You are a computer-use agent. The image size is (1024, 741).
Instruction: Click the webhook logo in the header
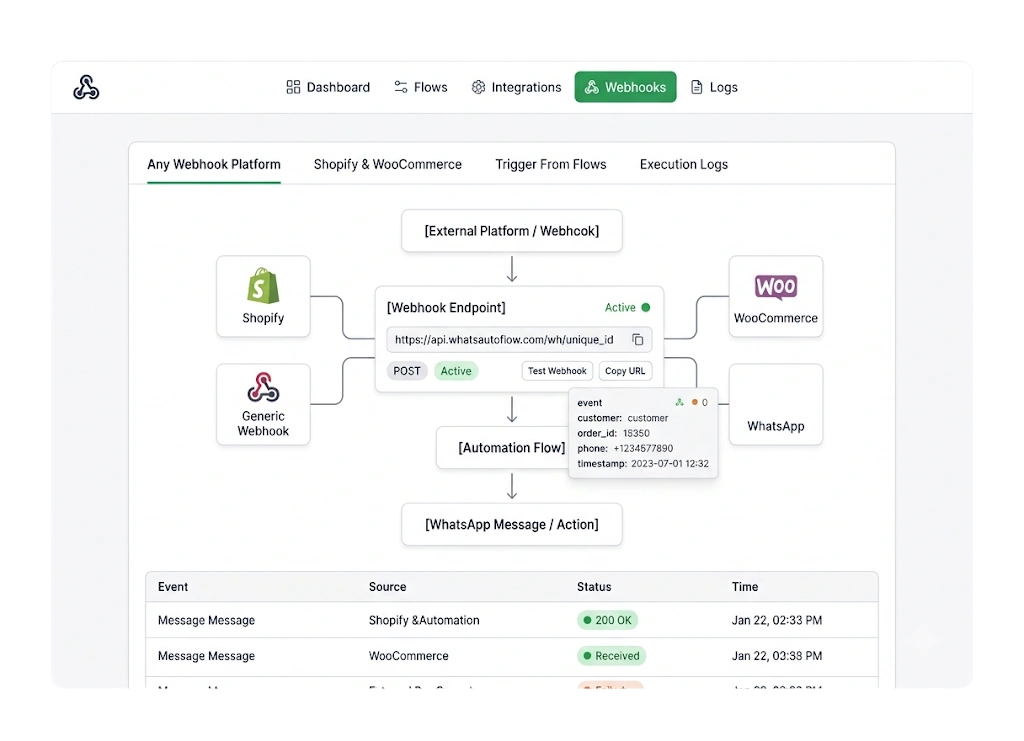tap(86, 87)
